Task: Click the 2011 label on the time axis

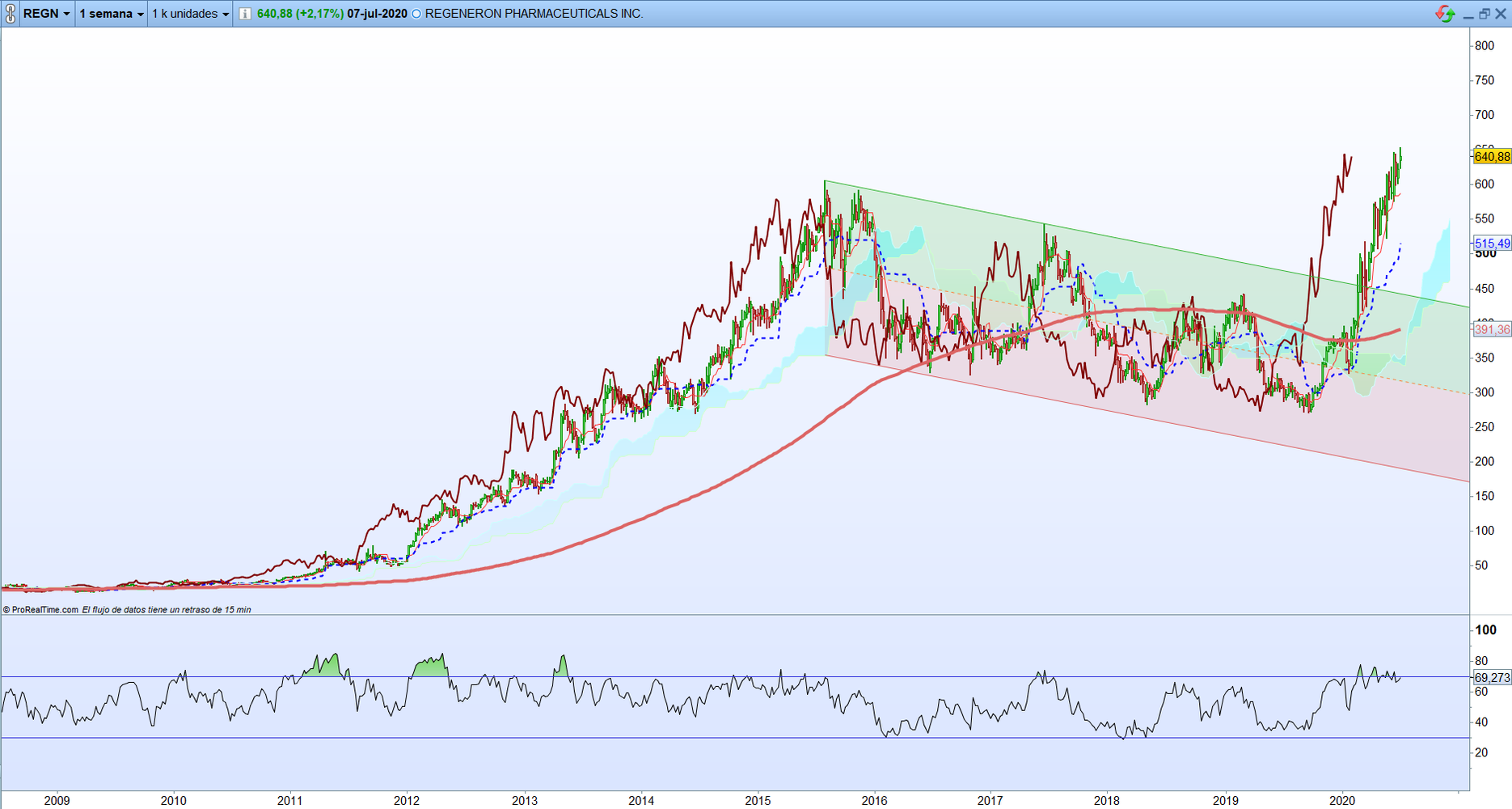Action: 290,801
